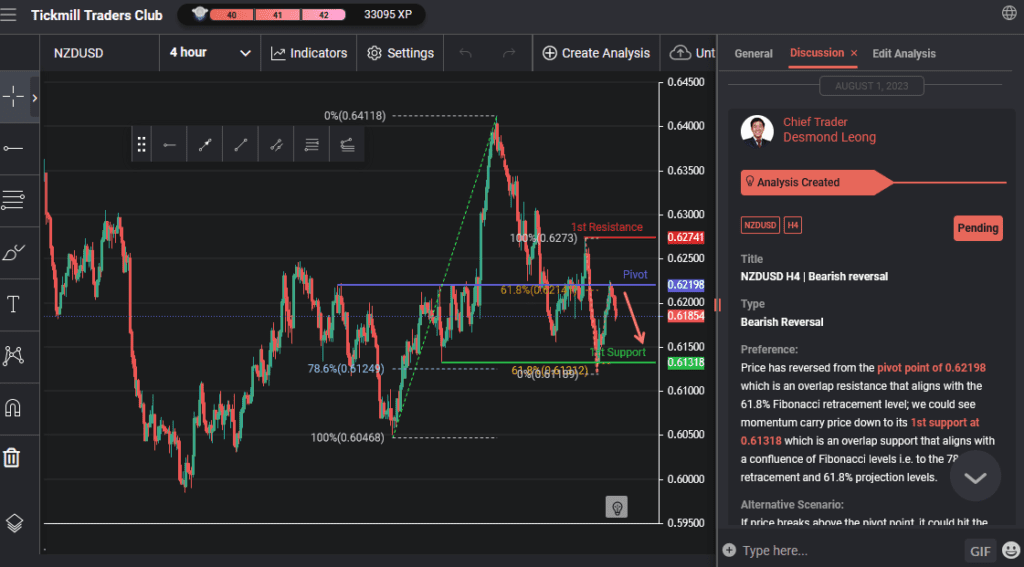This screenshot has width=1024, height=567.
Task: Choose trend line tool in floating toolbar
Action: (x=241, y=145)
